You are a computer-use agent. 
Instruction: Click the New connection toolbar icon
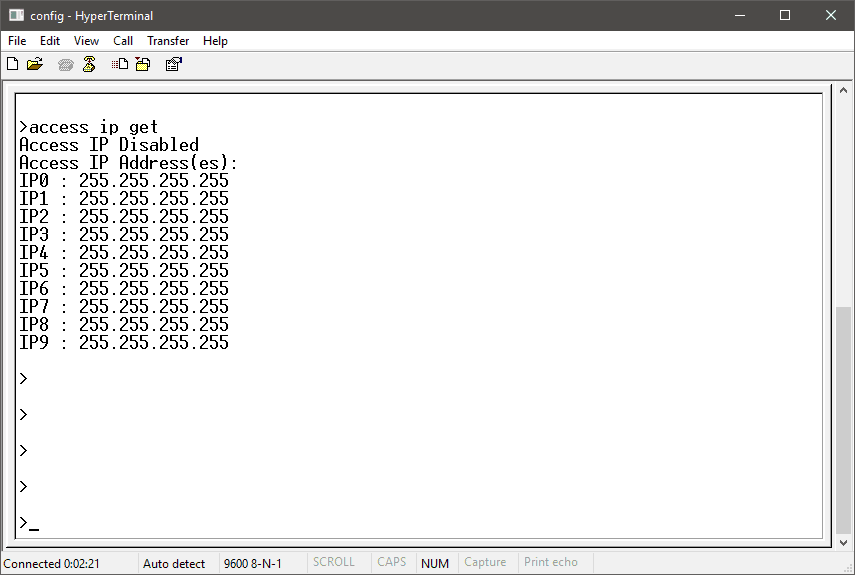click(x=13, y=64)
